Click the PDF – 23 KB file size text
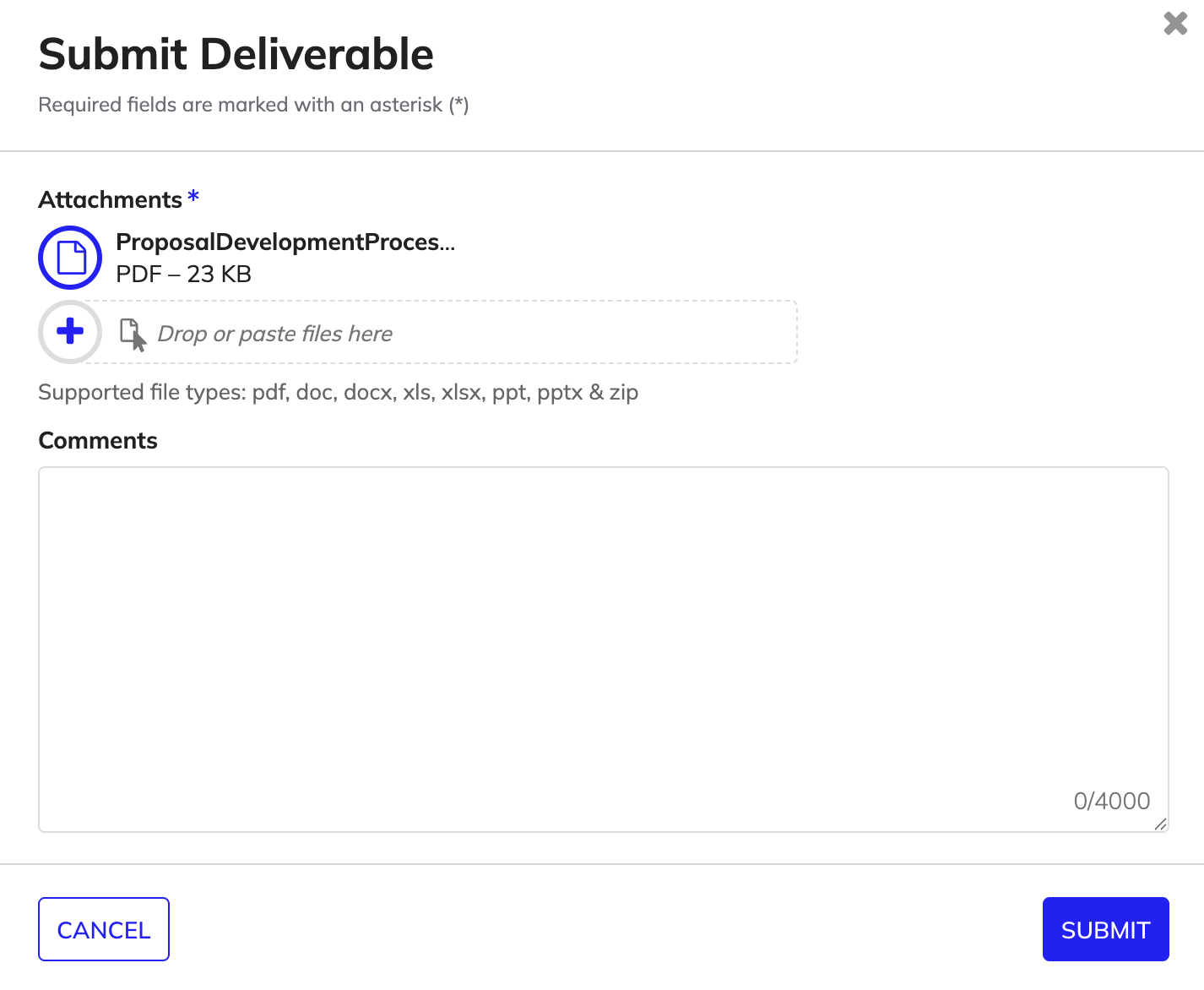This screenshot has height=990, width=1204. 183,274
